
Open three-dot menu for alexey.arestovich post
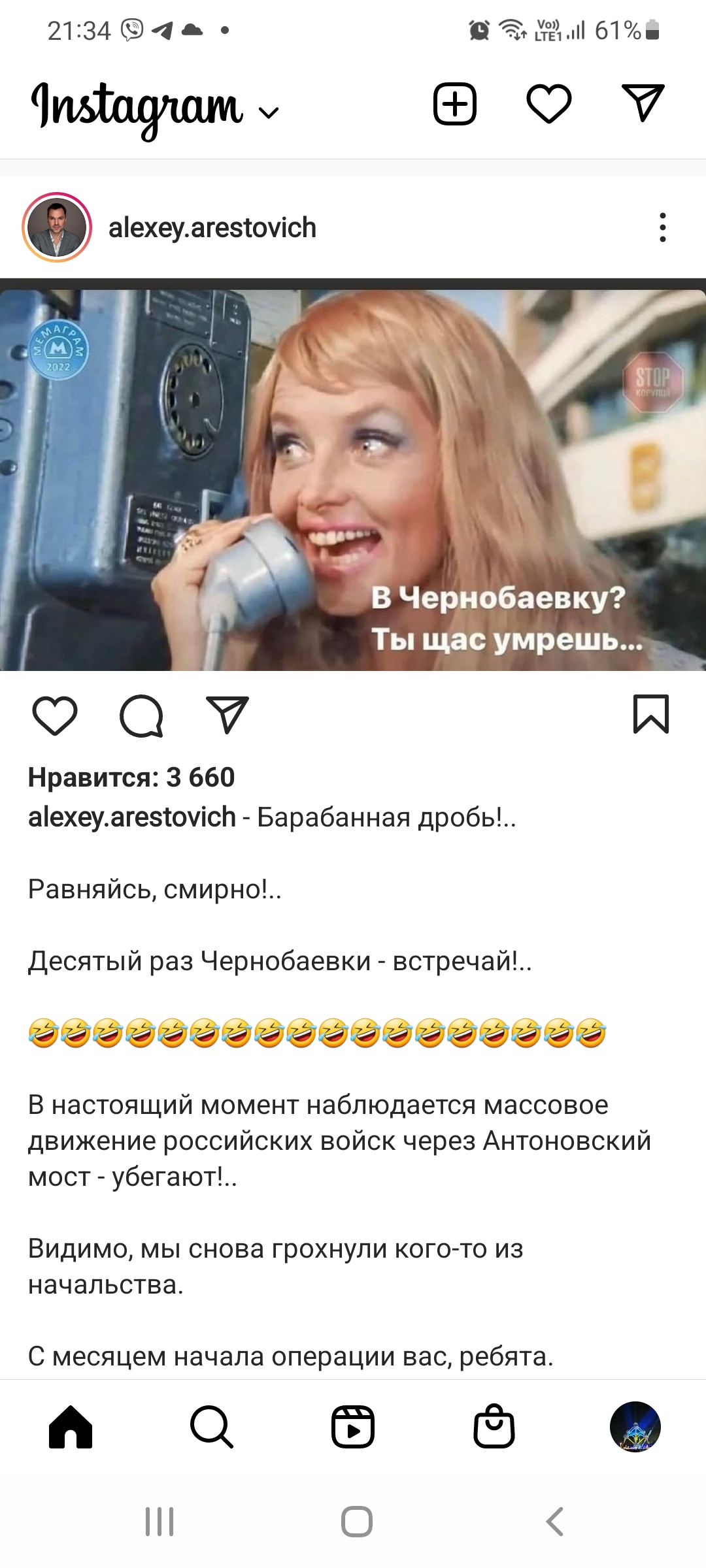point(663,227)
